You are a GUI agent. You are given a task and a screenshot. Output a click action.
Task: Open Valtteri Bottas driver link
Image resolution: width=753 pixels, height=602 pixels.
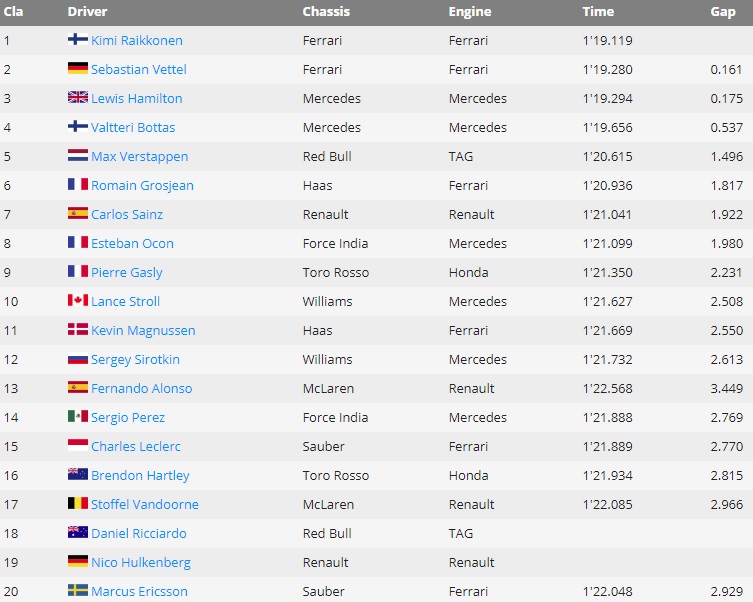pos(133,127)
